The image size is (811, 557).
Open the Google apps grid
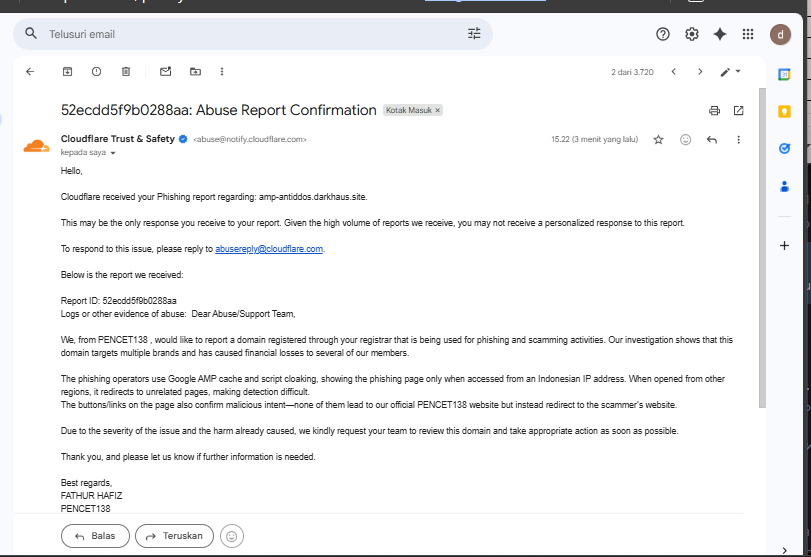pos(748,34)
